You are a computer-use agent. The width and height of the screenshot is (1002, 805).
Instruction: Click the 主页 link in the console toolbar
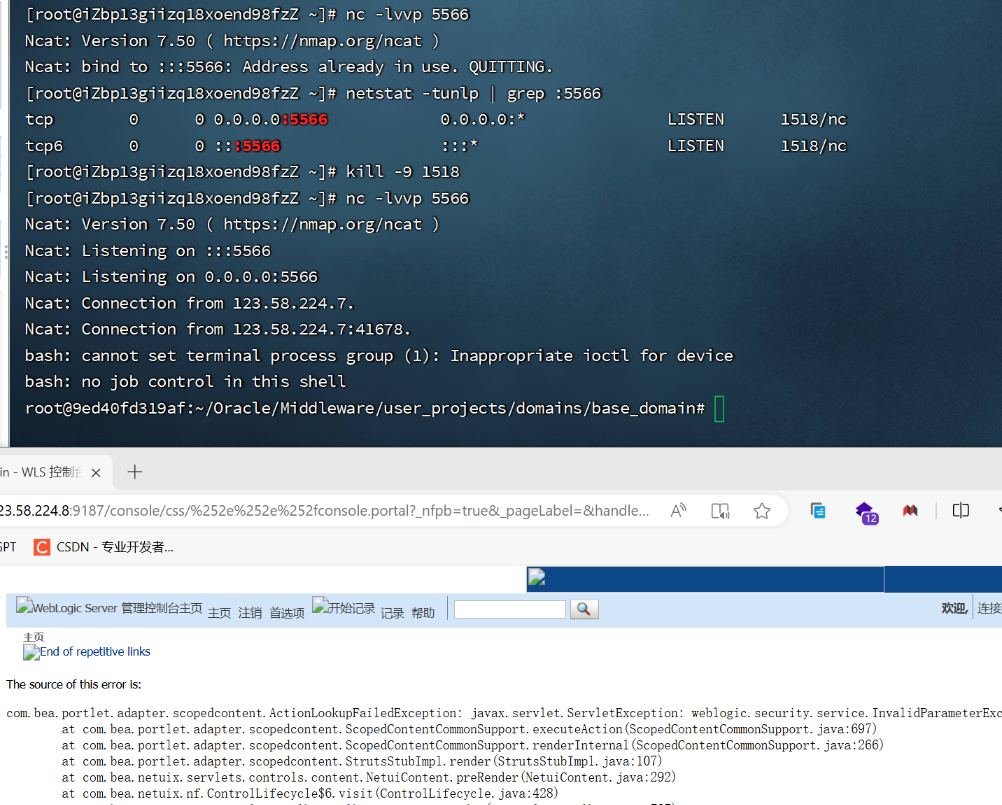(x=219, y=613)
